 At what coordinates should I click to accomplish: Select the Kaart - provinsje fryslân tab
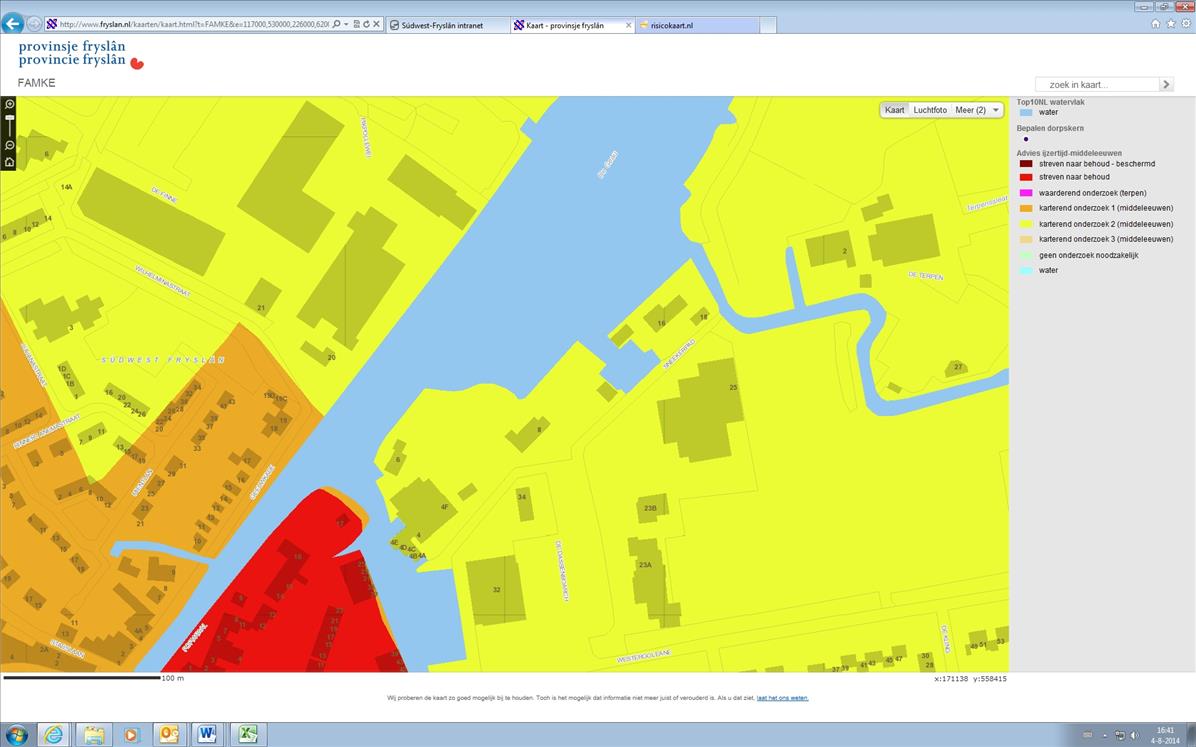pos(573,25)
